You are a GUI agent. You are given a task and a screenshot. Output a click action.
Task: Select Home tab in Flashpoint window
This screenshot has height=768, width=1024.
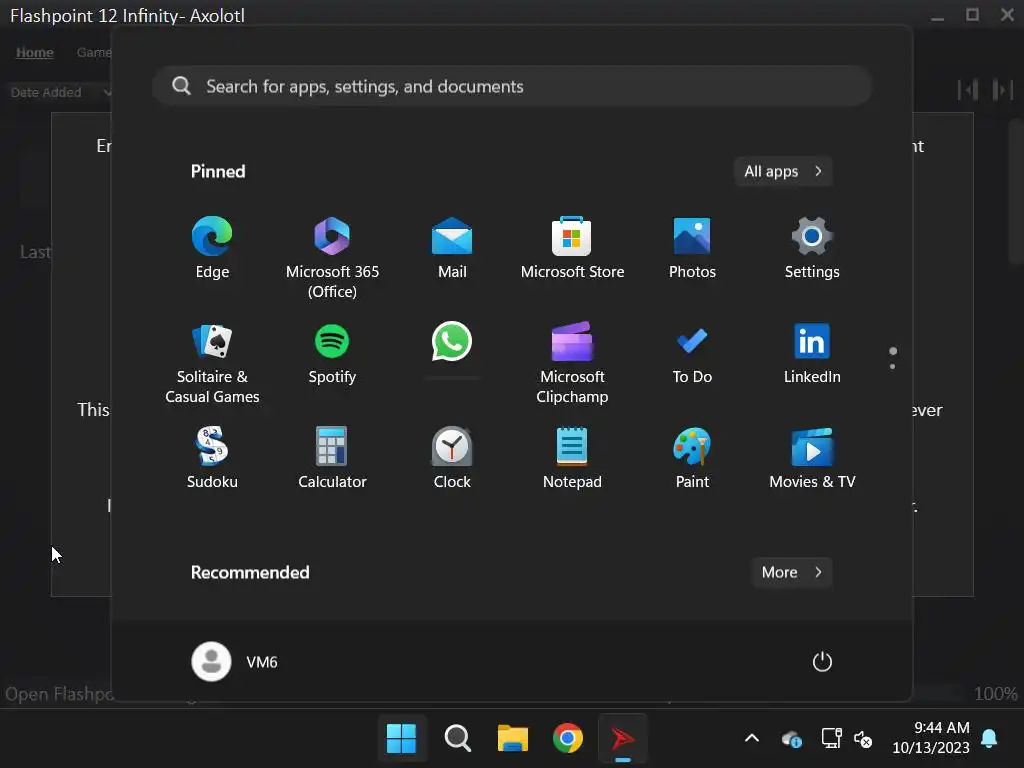(35, 52)
